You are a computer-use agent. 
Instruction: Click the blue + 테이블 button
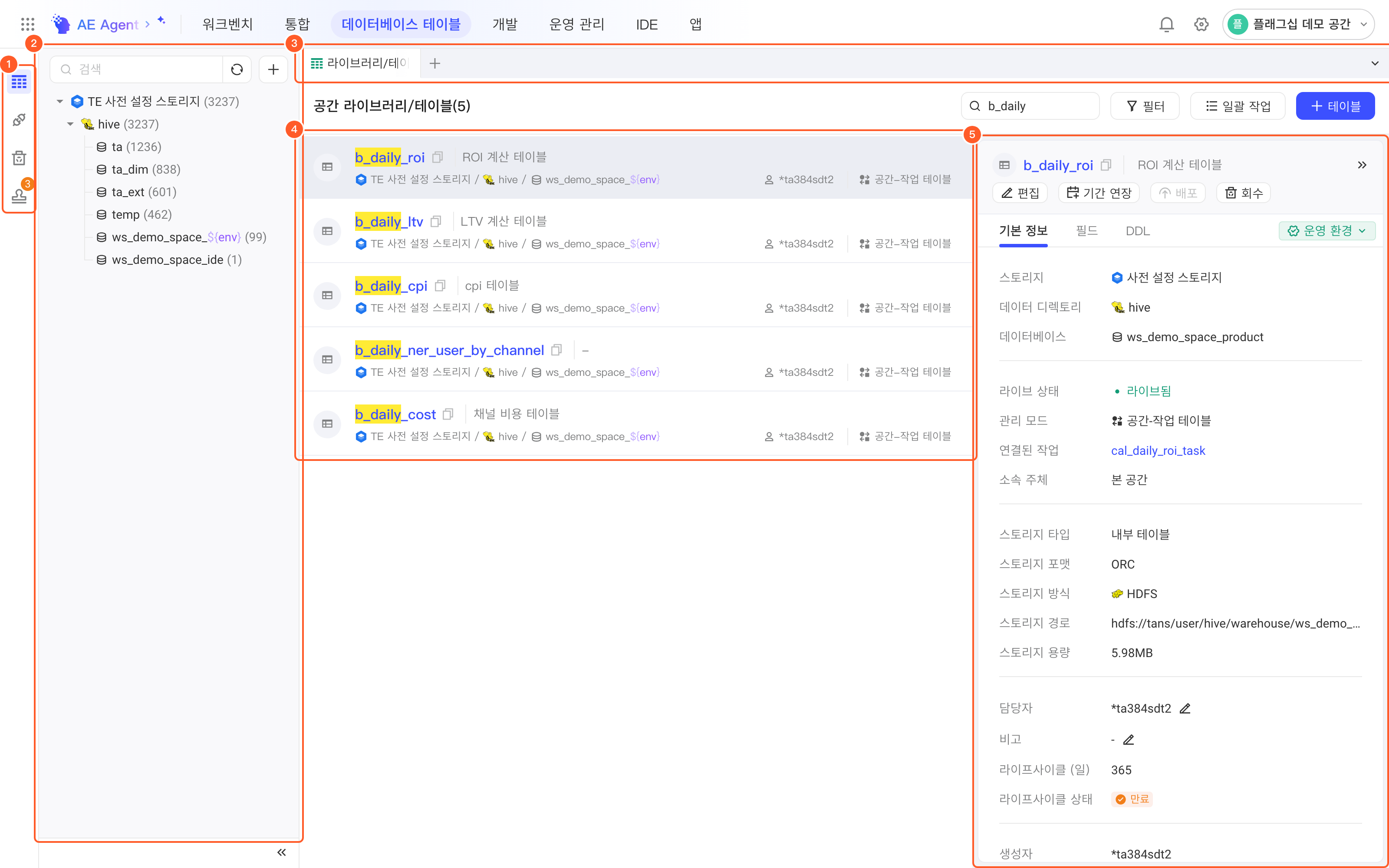[1335, 106]
